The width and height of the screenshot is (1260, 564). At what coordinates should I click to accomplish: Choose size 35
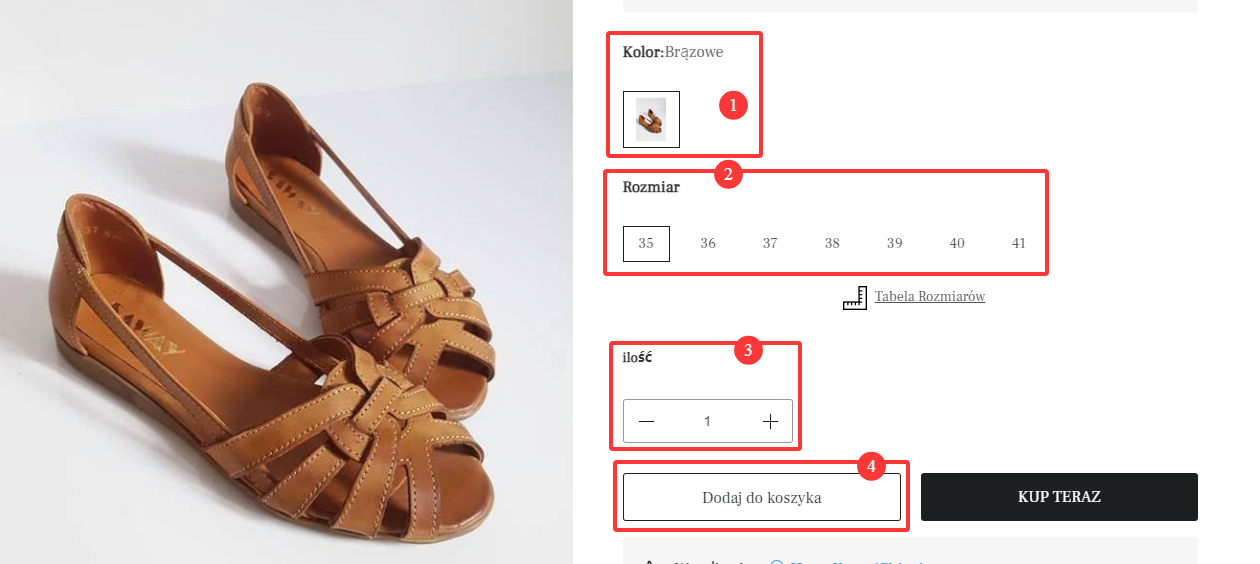pyautogui.click(x=646, y=244)
